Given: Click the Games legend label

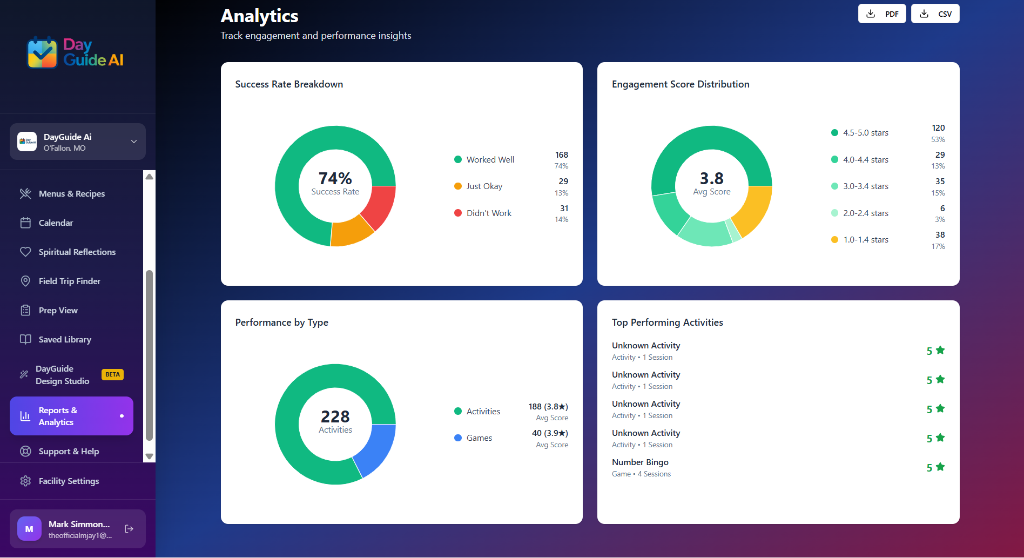Looking at the screenshot, I should tap(479, 438).
